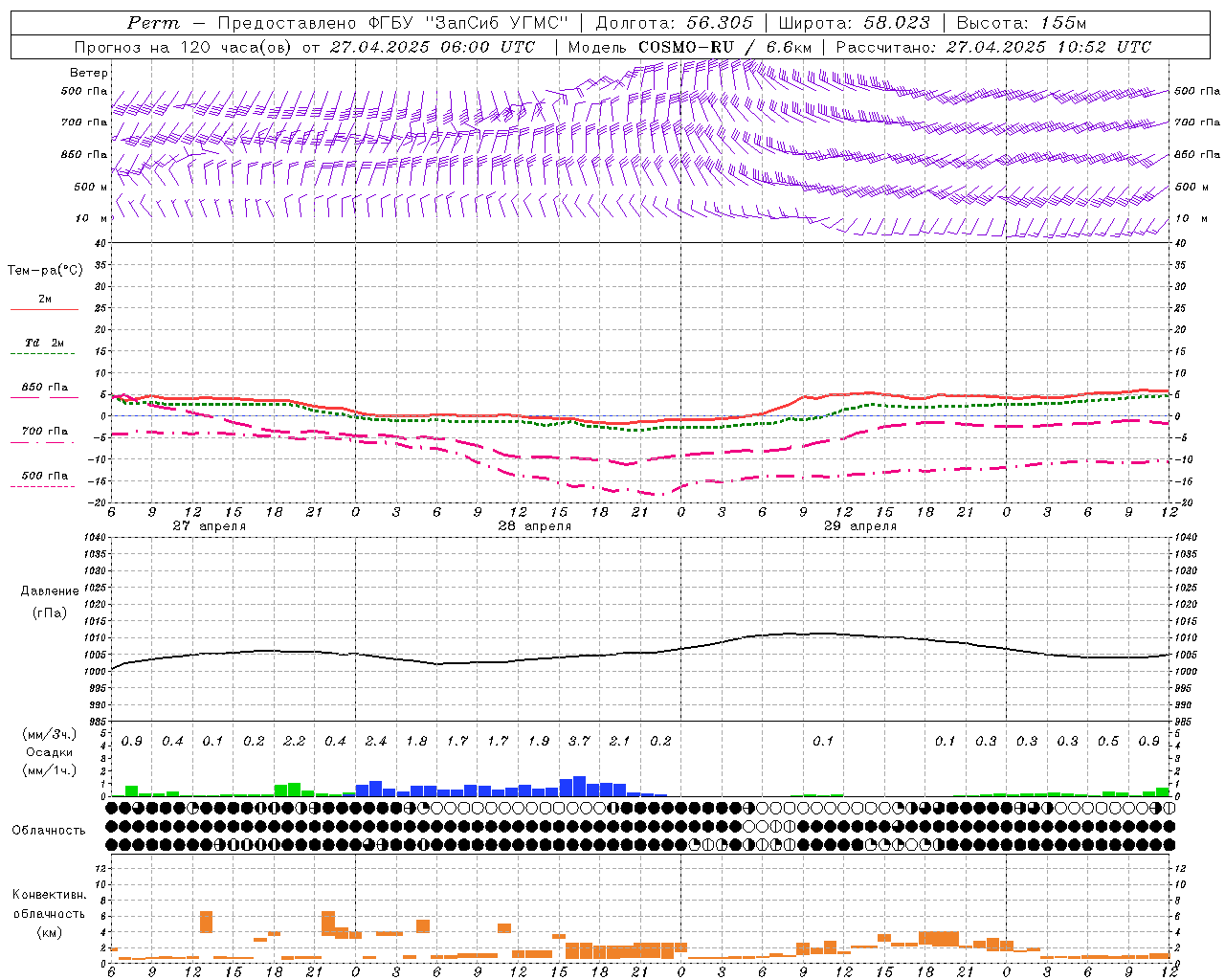This screenshot has height=980, width=1225.
Task: Select the "Модель COSMO-RU / 6.6км" text
Action: [690, 47]
